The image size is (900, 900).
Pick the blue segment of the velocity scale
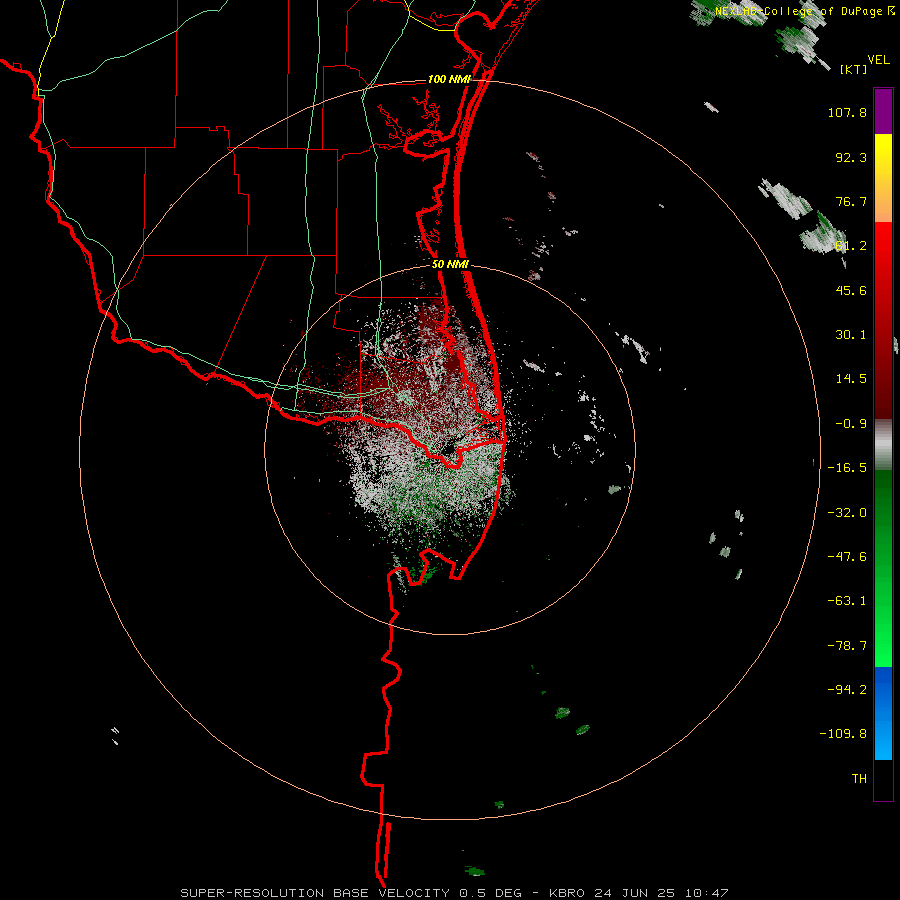click(x=883, y=713)
